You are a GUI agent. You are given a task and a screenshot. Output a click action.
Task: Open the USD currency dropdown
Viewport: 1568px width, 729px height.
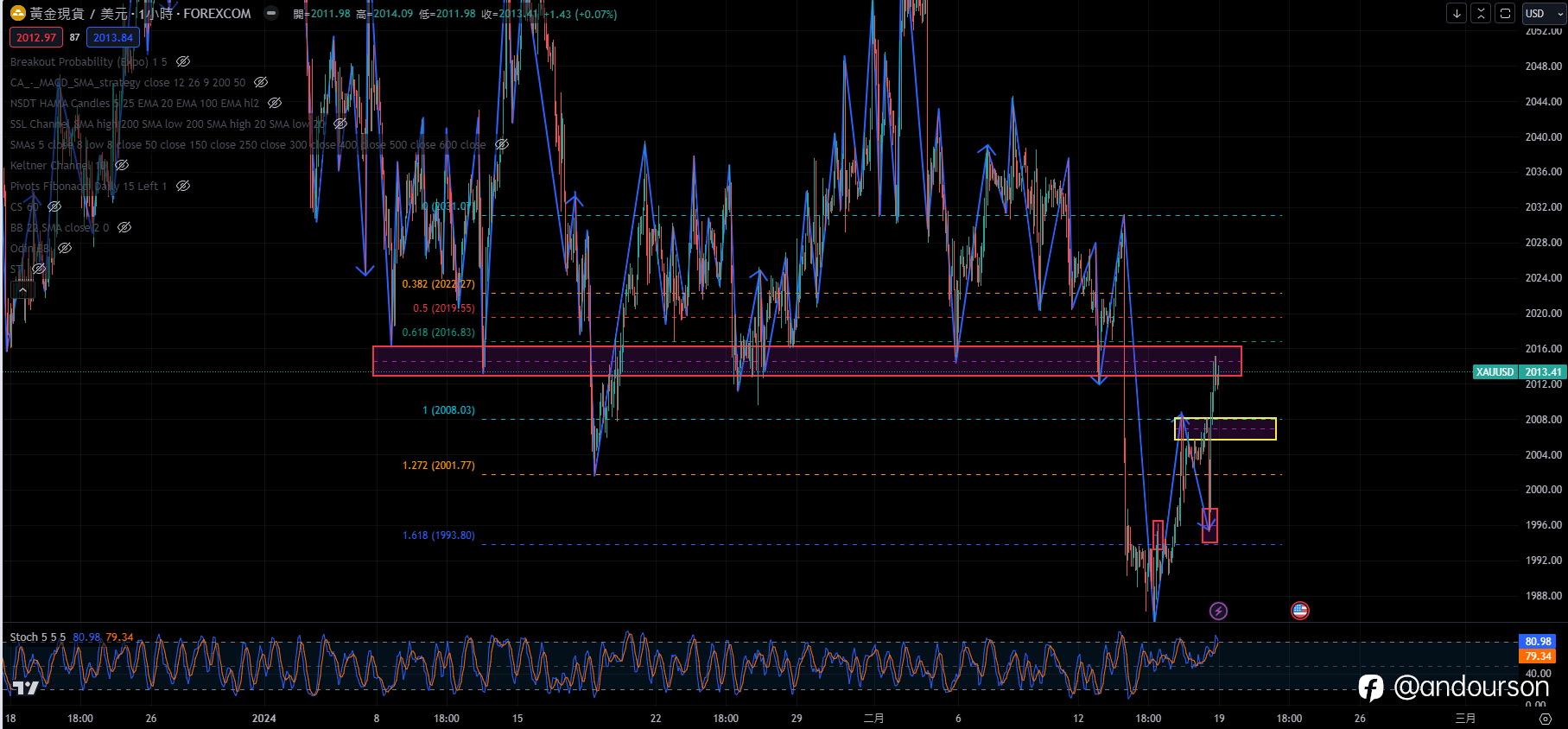1542,13
